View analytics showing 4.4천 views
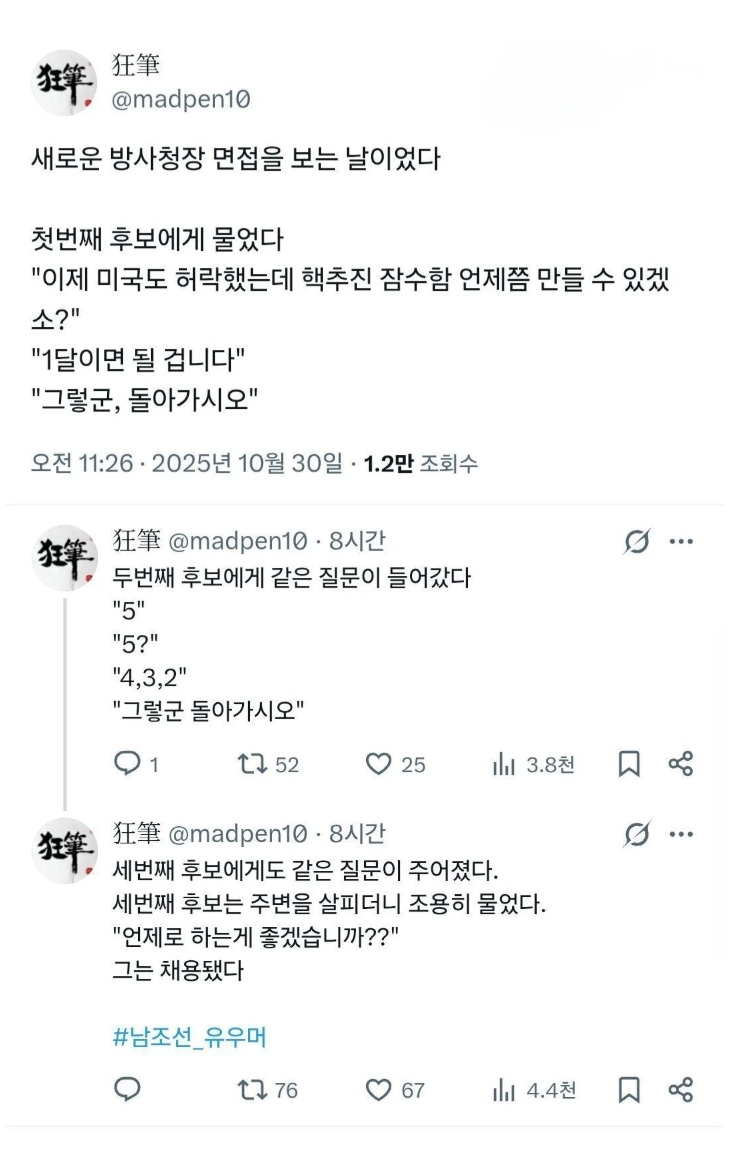 coord(502,1089)
